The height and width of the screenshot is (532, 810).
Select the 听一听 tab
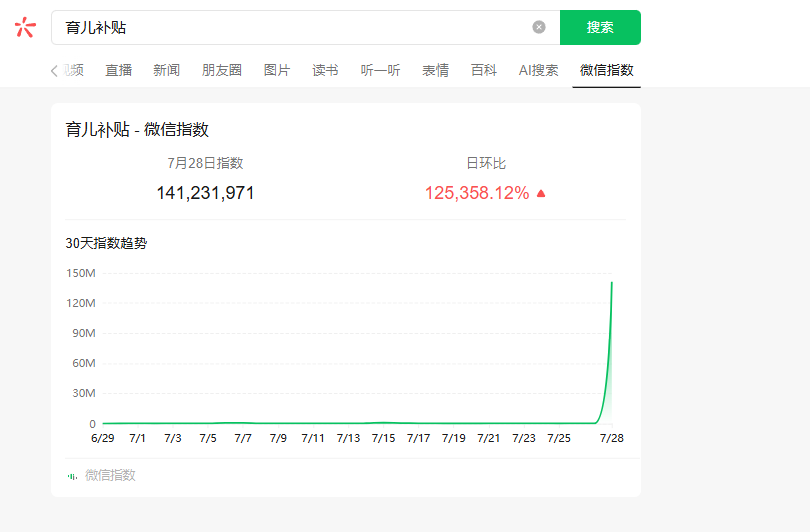pos(380,70)
